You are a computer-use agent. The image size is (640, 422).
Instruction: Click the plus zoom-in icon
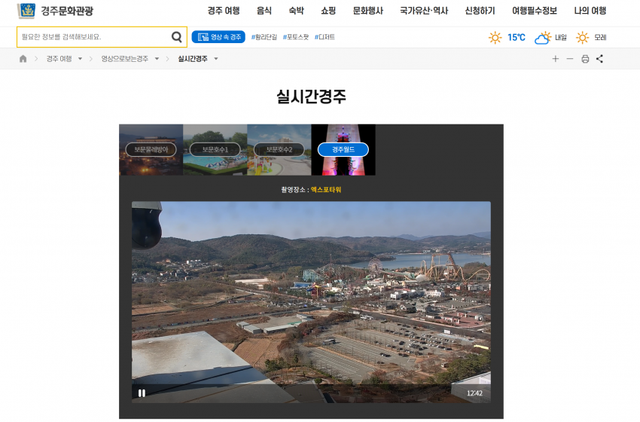(x=556, y=59)
